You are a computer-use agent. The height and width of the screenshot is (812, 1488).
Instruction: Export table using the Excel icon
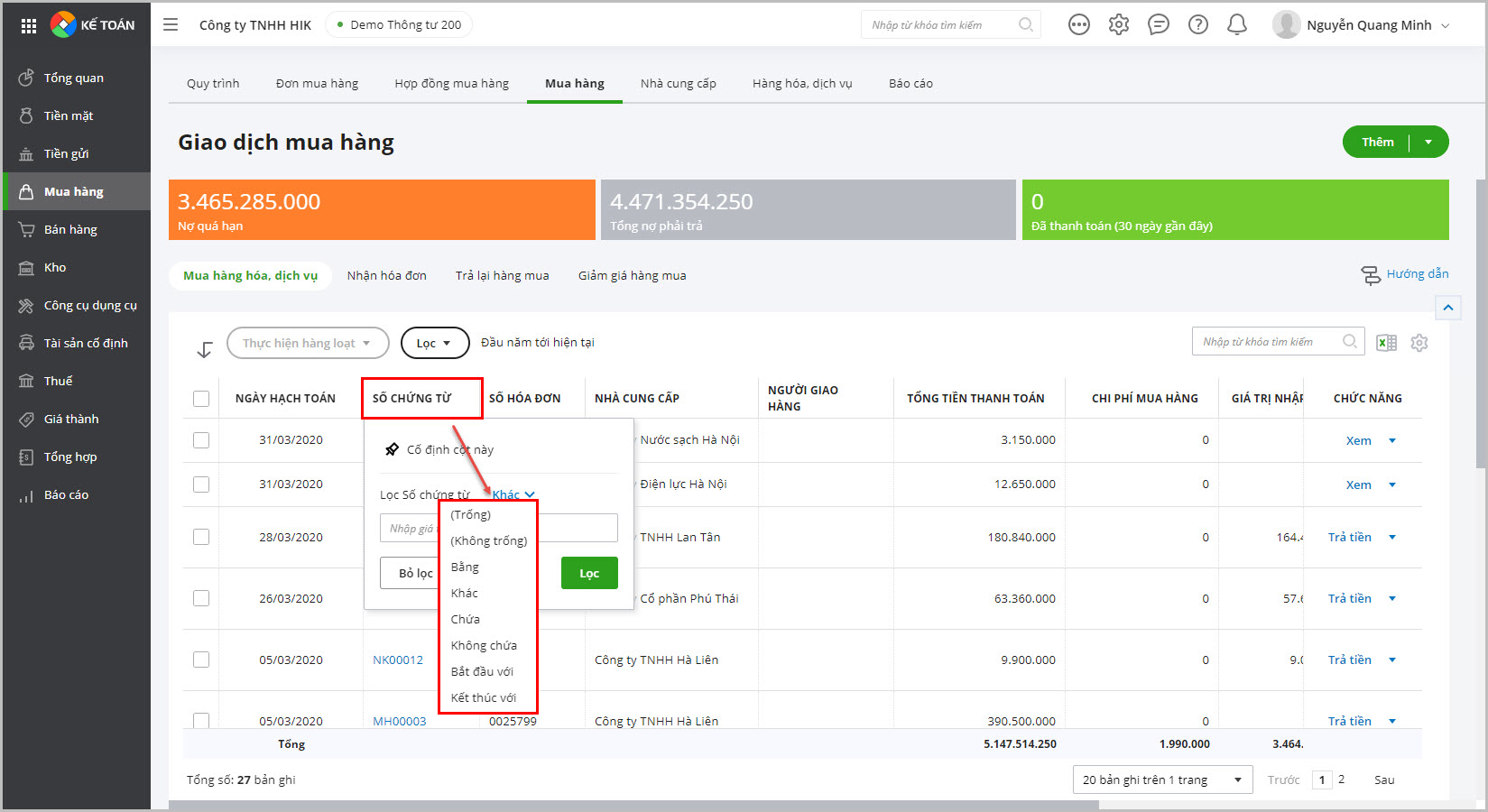1386,343
